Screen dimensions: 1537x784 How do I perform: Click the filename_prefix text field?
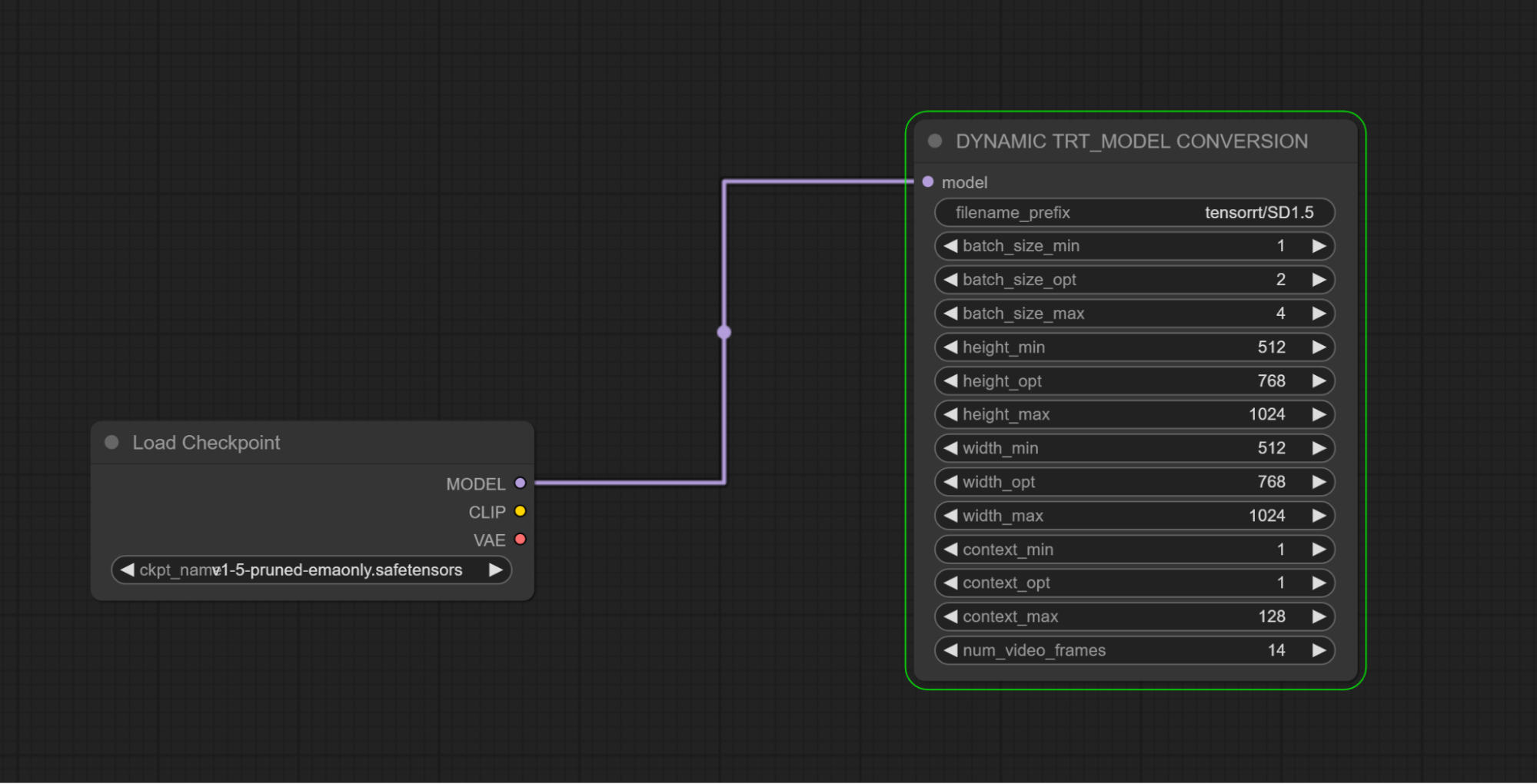pyautogui.click(x=1134, y=213)
